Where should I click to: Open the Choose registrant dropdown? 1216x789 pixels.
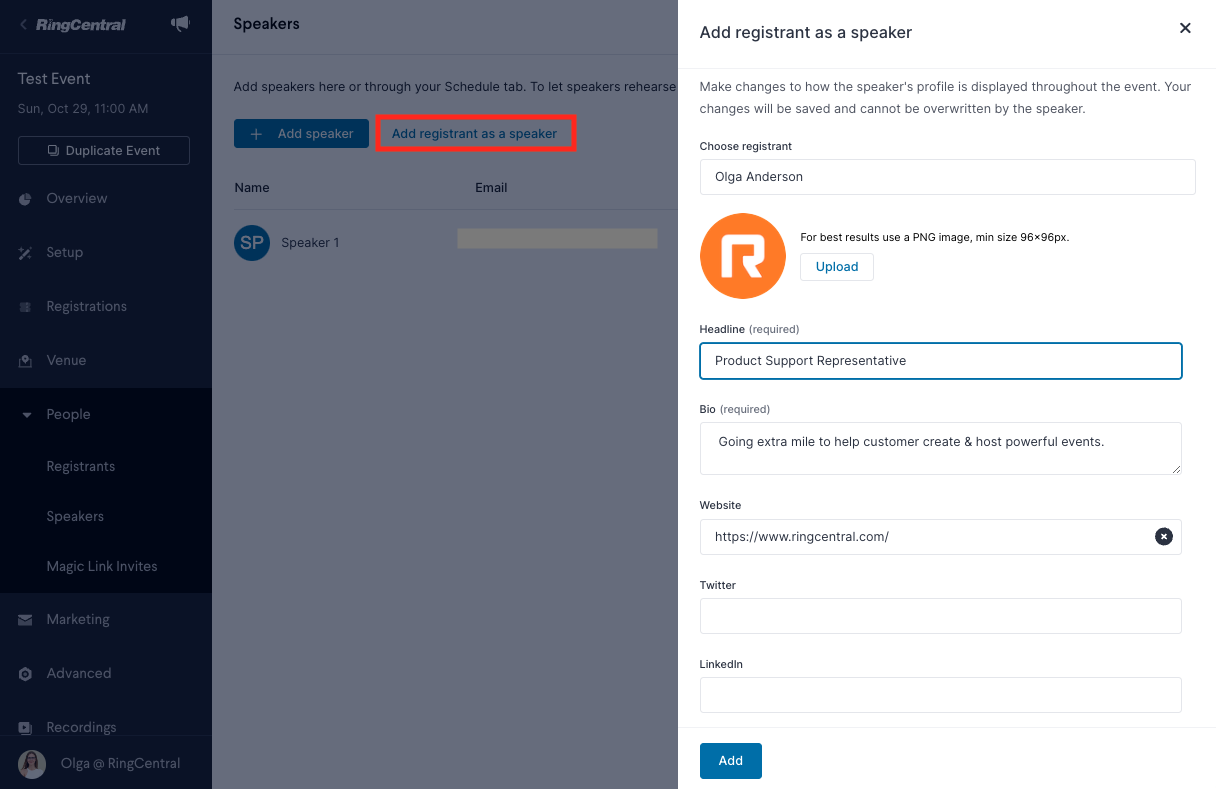(947, 177)
